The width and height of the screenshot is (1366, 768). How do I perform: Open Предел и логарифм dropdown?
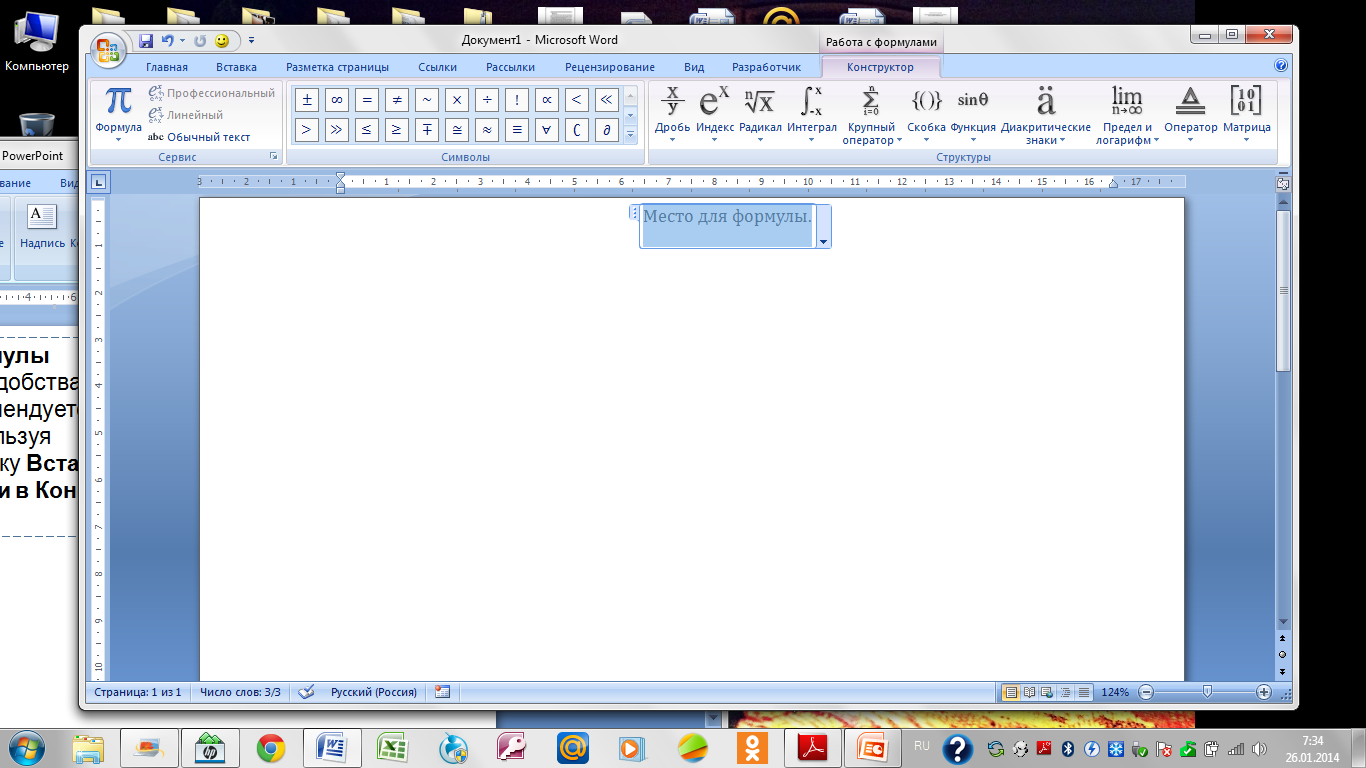coord(1127,114)
